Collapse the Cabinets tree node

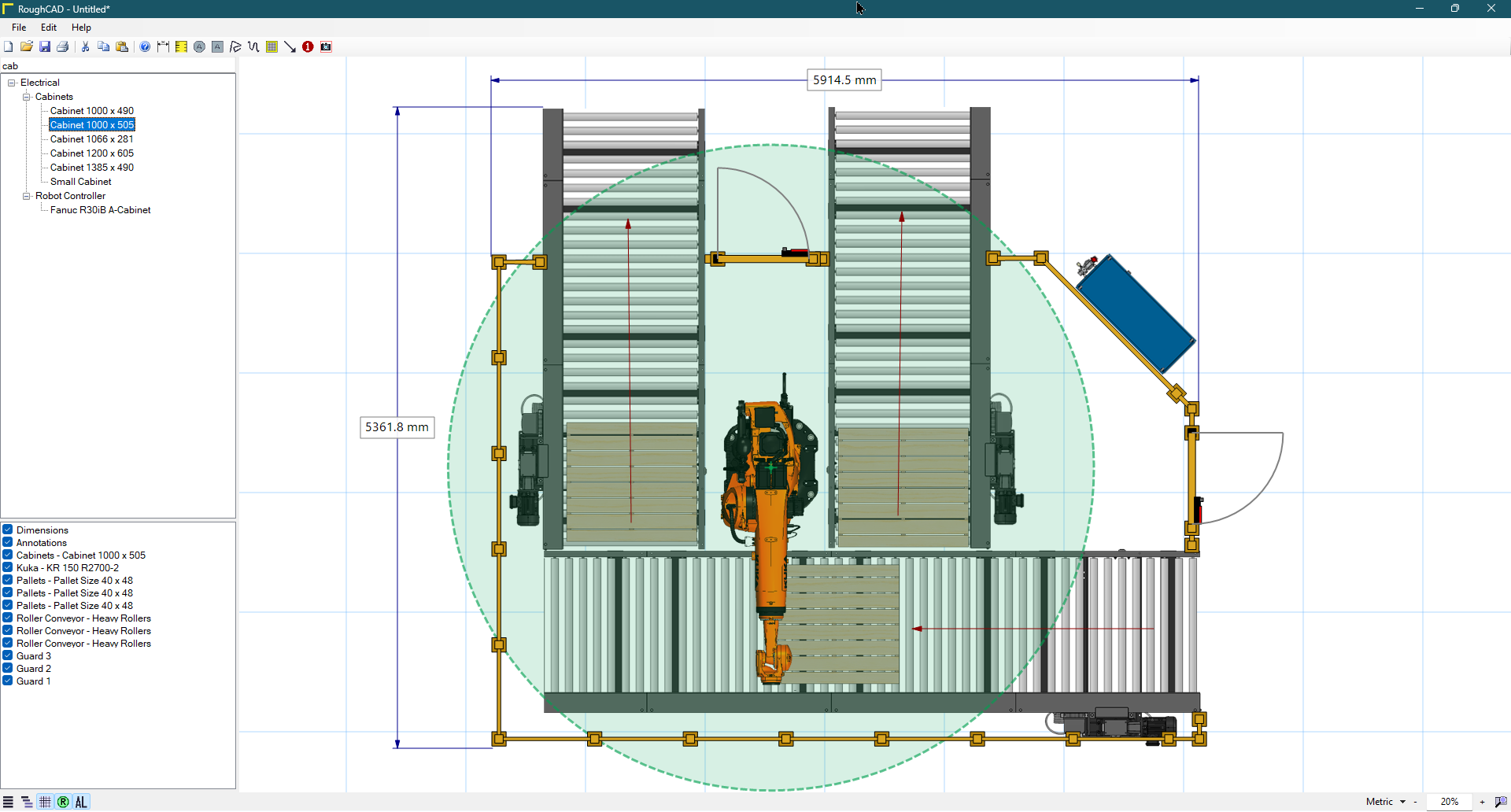point(26,97)
